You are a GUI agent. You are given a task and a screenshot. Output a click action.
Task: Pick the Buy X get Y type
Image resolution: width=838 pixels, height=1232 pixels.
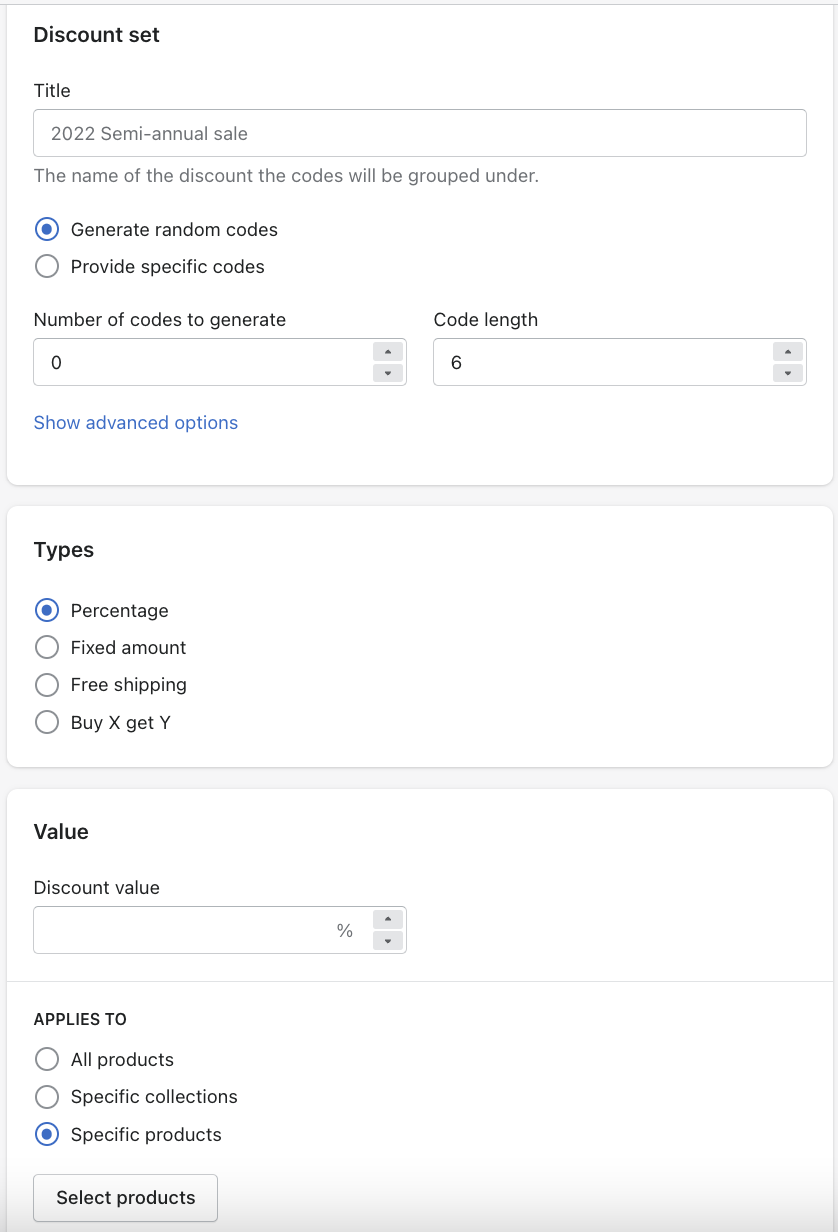[47, 722]
